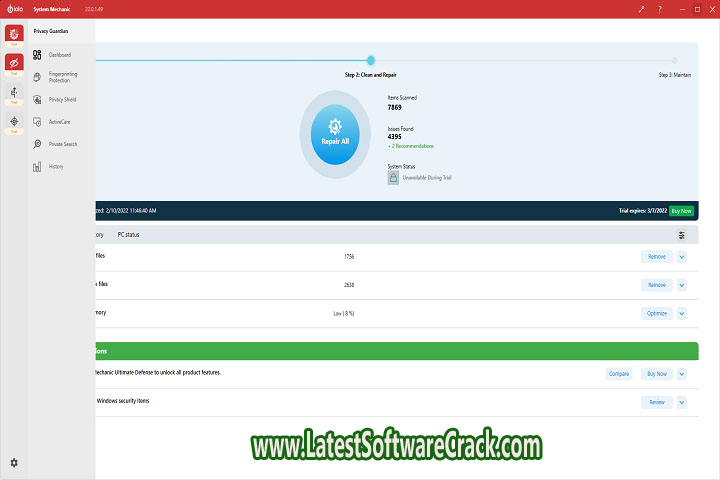Open Privacy Shield menu item

62,100
